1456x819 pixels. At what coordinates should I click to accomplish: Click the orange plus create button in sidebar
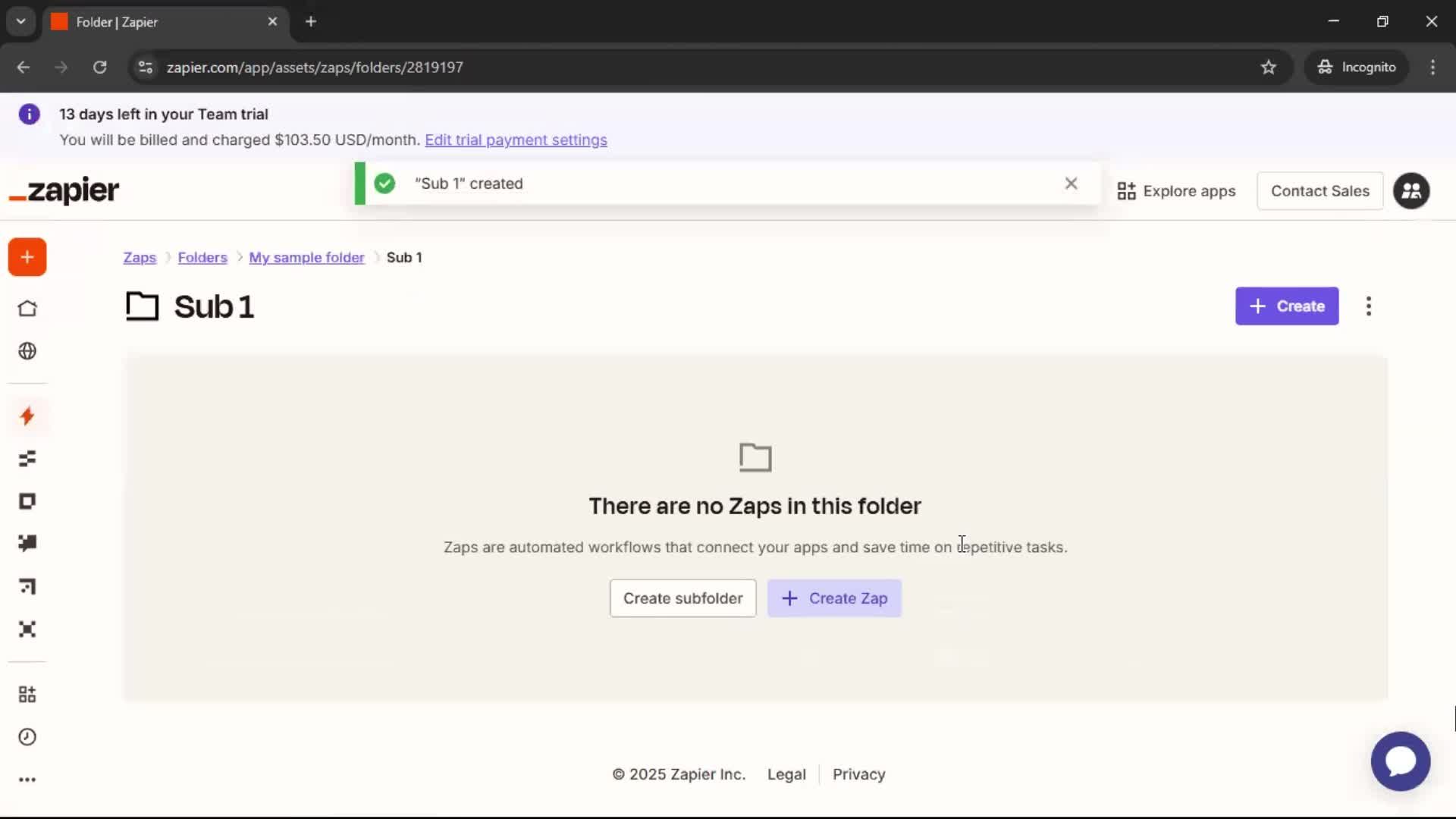click(27, 257)
